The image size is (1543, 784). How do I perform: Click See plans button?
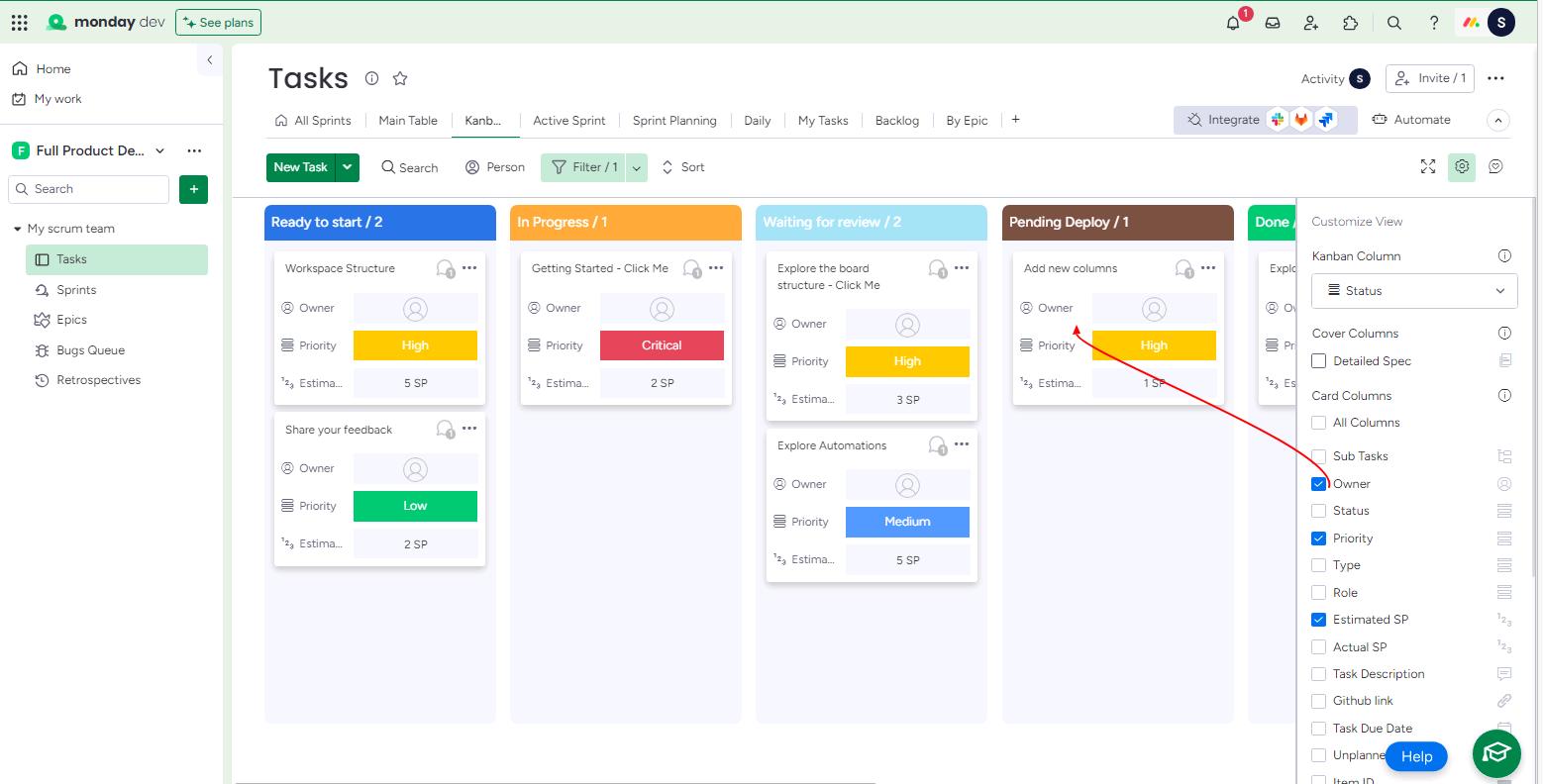218,22
